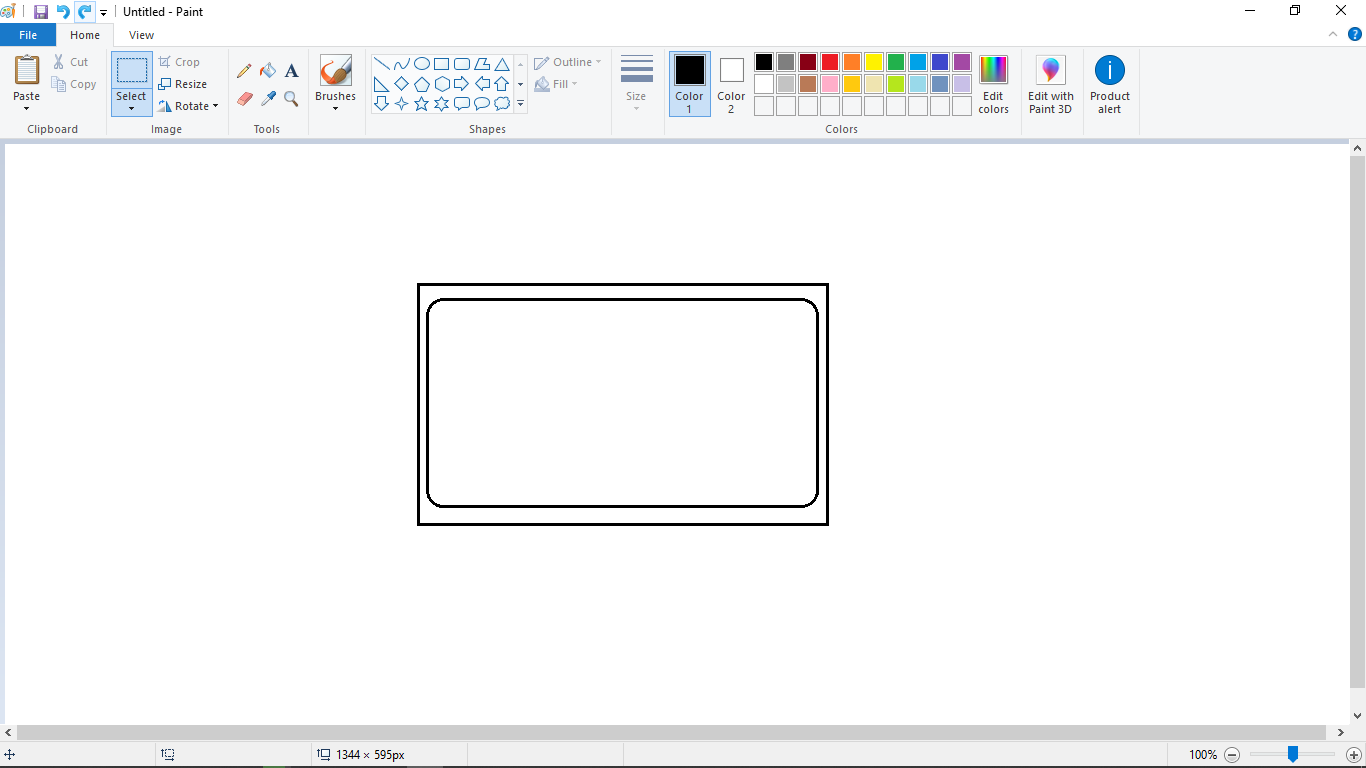Activate the Text tool
This screenshot has width=1366, height=768.
291,71
